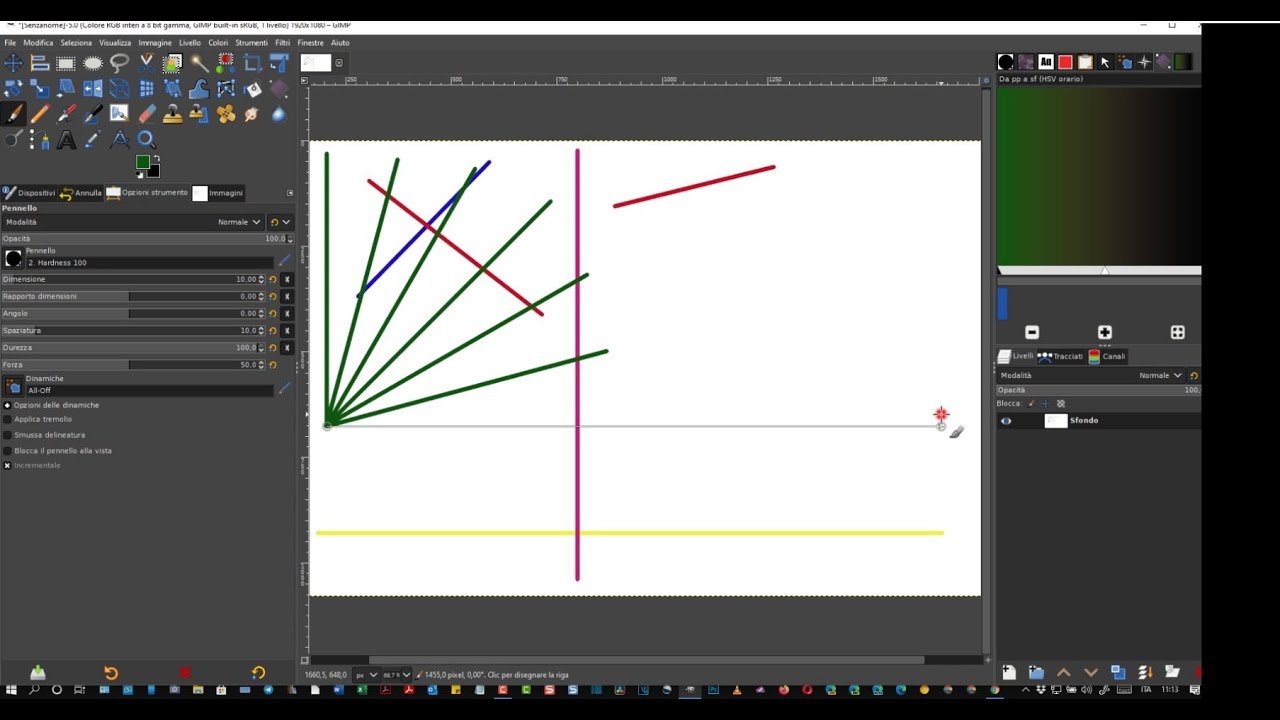Select the Zoom magnifier tool
Screen dimensions: 1280x720
[x=146, y=140]
